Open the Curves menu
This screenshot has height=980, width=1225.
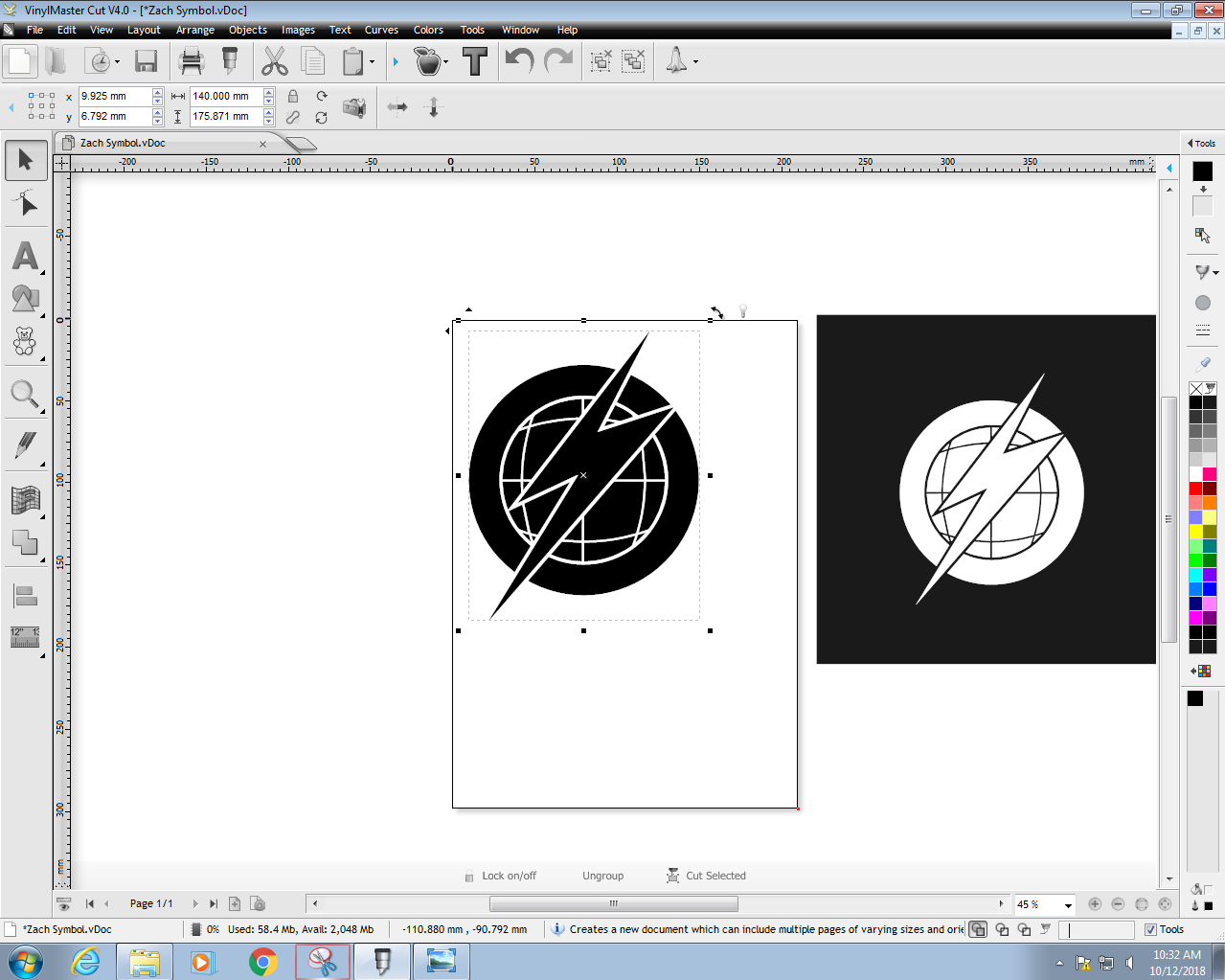point(381,30)
